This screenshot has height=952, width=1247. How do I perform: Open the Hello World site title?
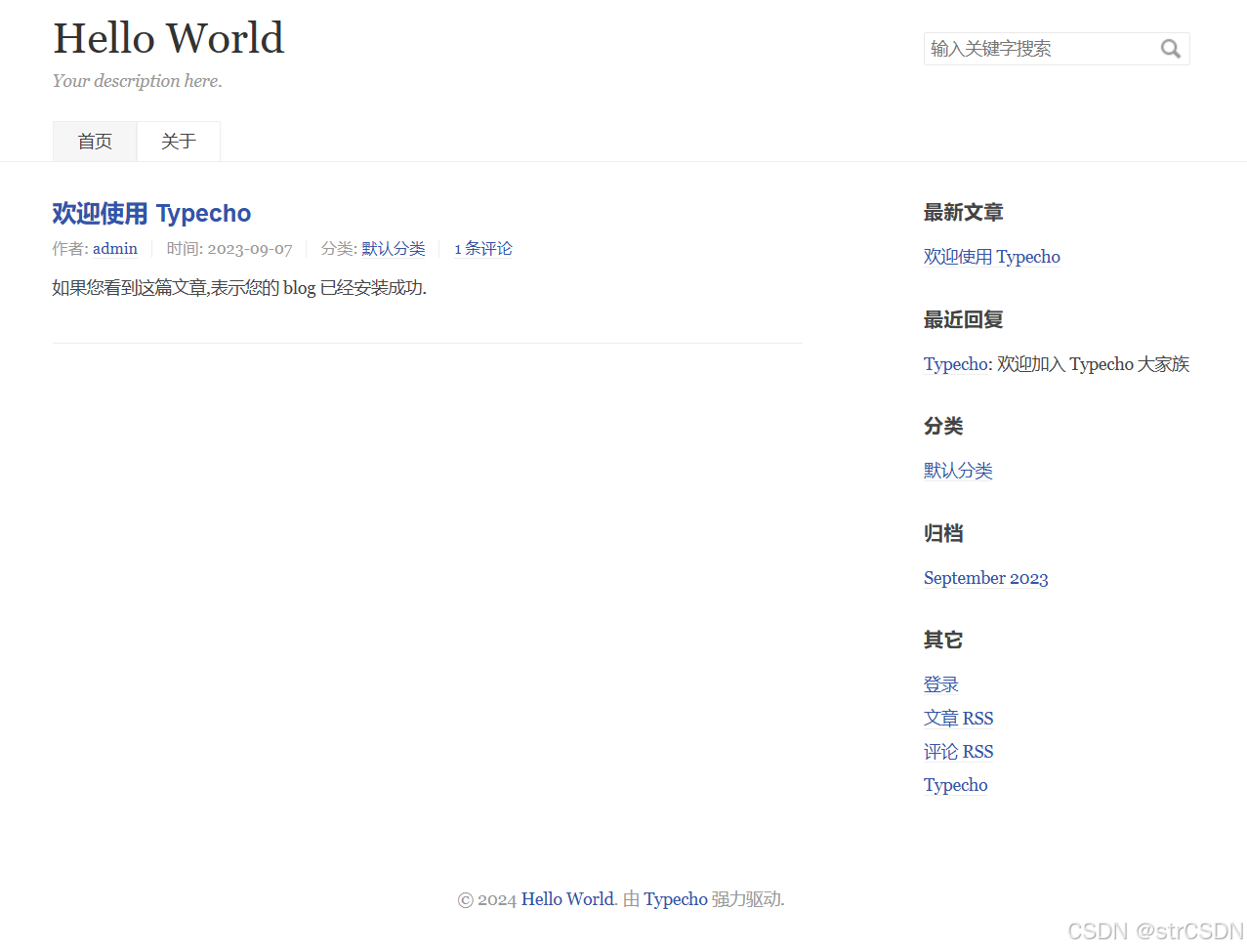[x=168, y=39]
